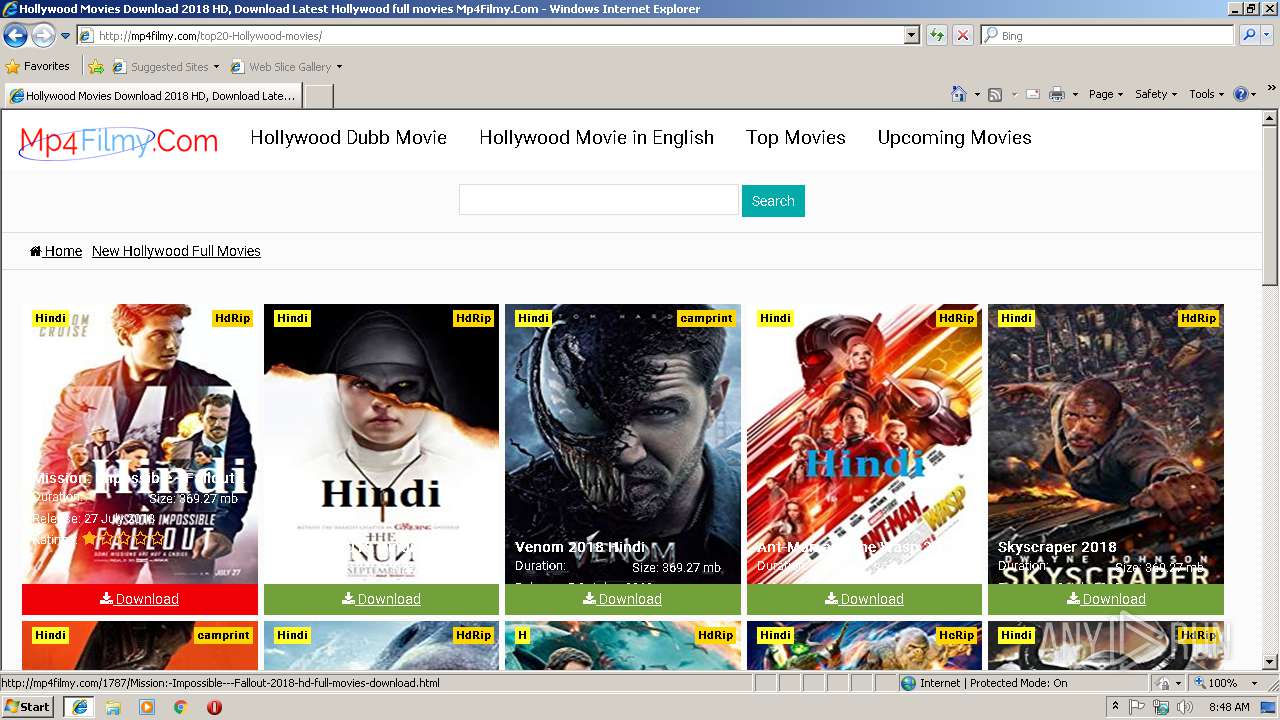Click the Bing search box

coord(1108,35)
